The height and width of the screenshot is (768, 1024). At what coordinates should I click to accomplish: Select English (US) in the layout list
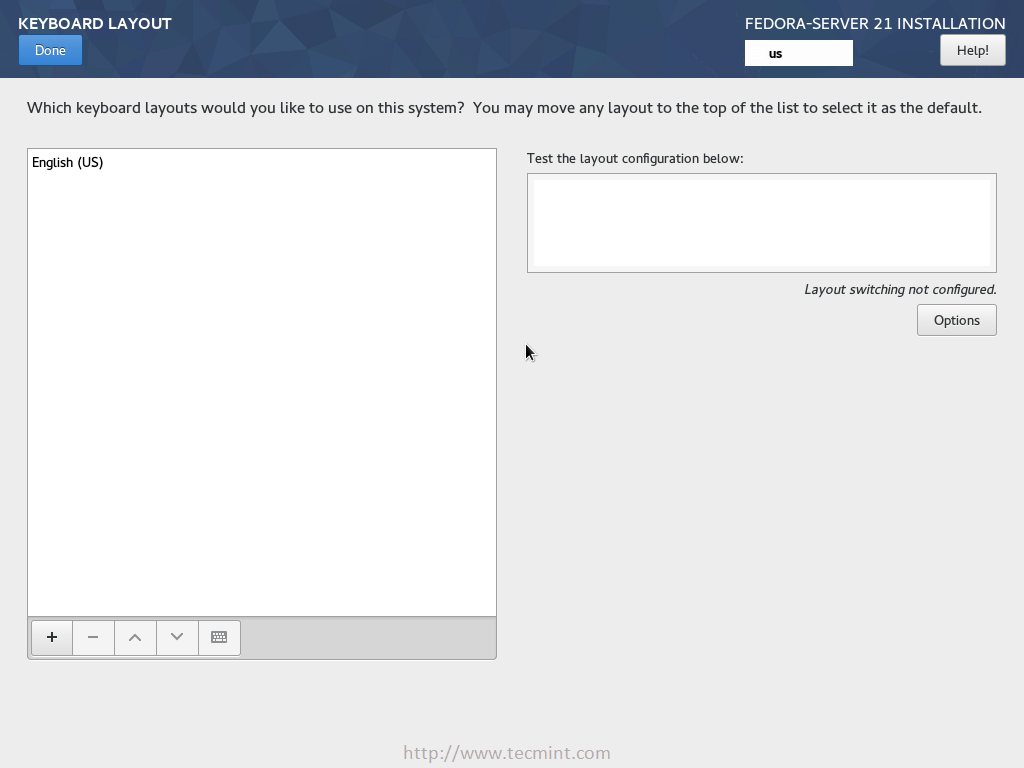point(261,163)
